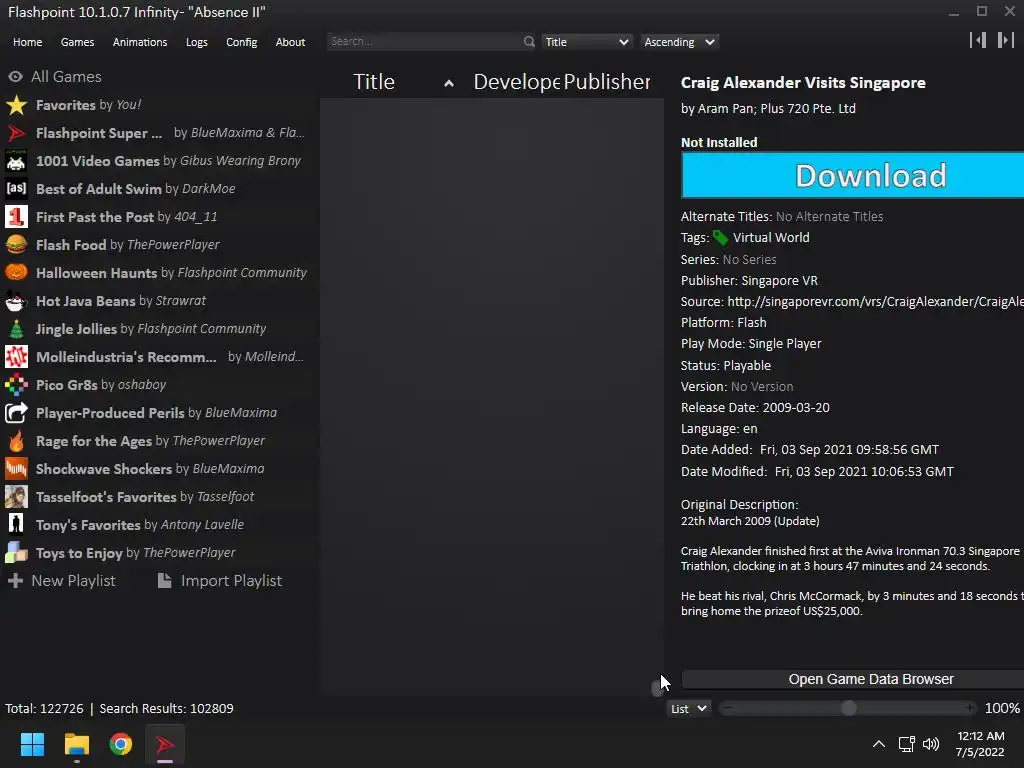
Task: Toggle Title column sort arrow
Action: click(x=449, y=83)
